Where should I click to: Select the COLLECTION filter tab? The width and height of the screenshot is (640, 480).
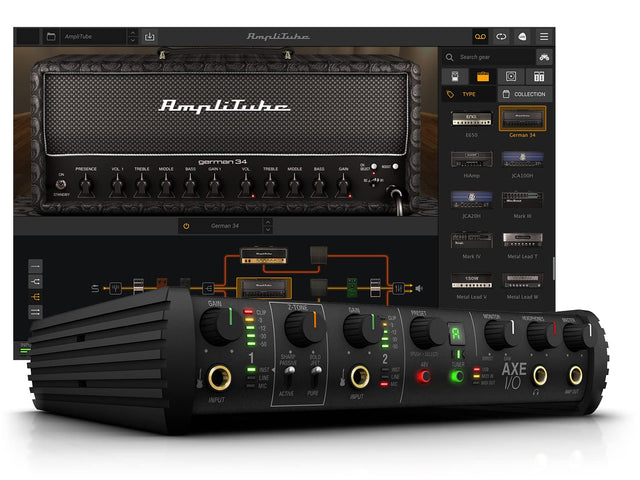tap(525, 94)
